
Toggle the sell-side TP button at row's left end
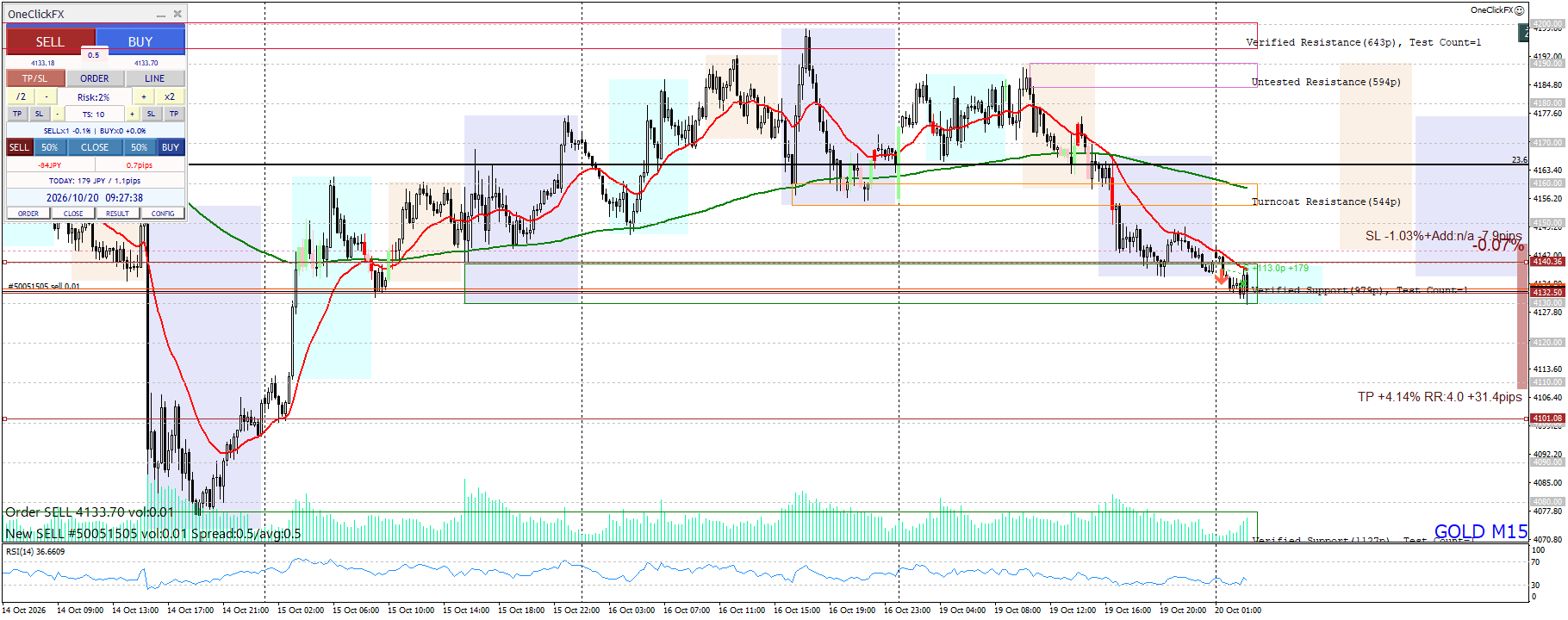click(x=17, y=114)
